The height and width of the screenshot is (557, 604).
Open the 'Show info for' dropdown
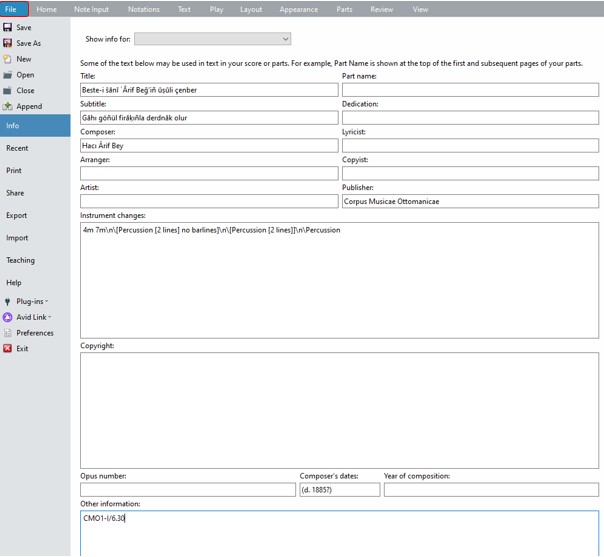212,39
